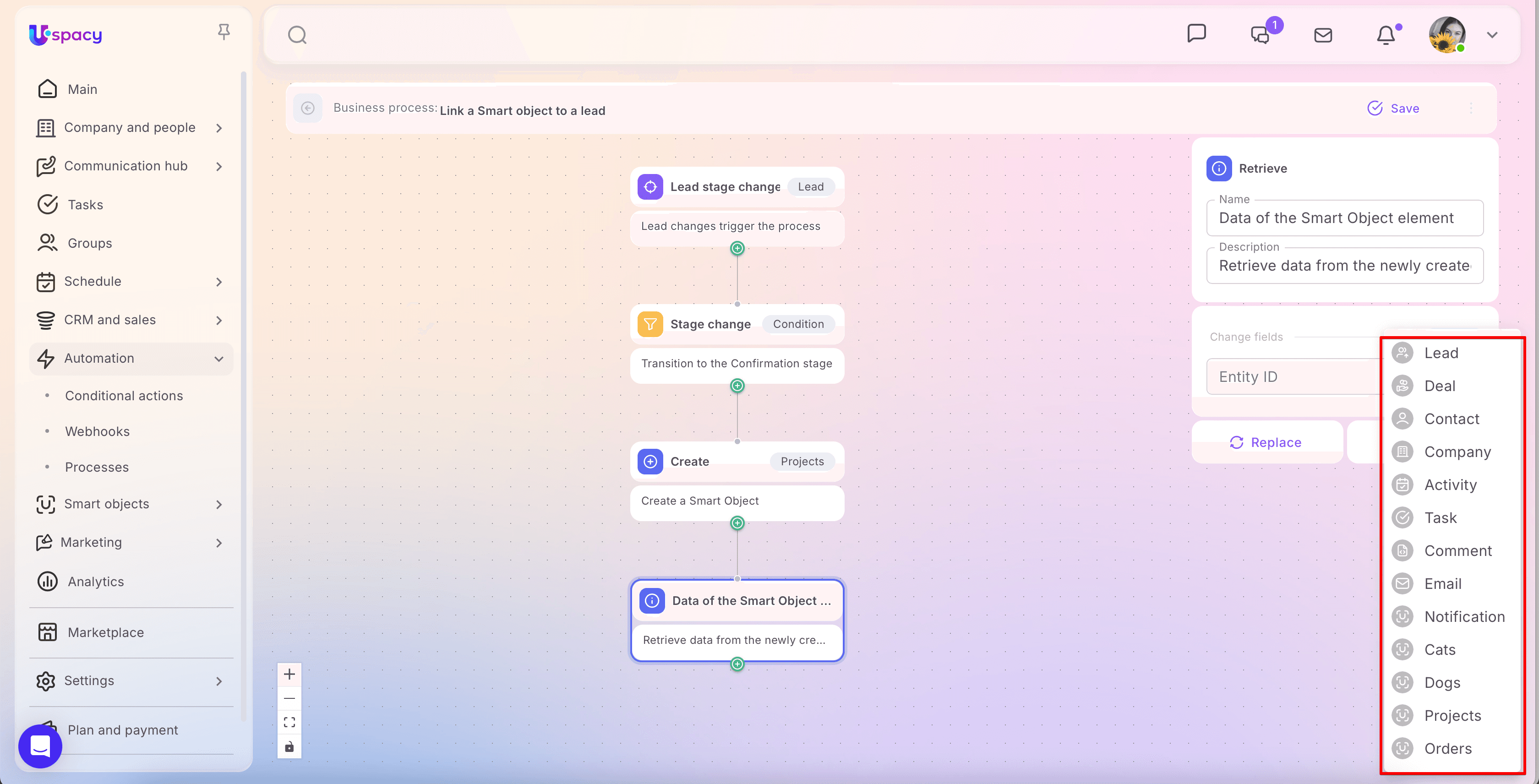Open user profile dropdown arrow
The height and width of the screenshot is (784, 1539).
click(x=1492, y=35)
